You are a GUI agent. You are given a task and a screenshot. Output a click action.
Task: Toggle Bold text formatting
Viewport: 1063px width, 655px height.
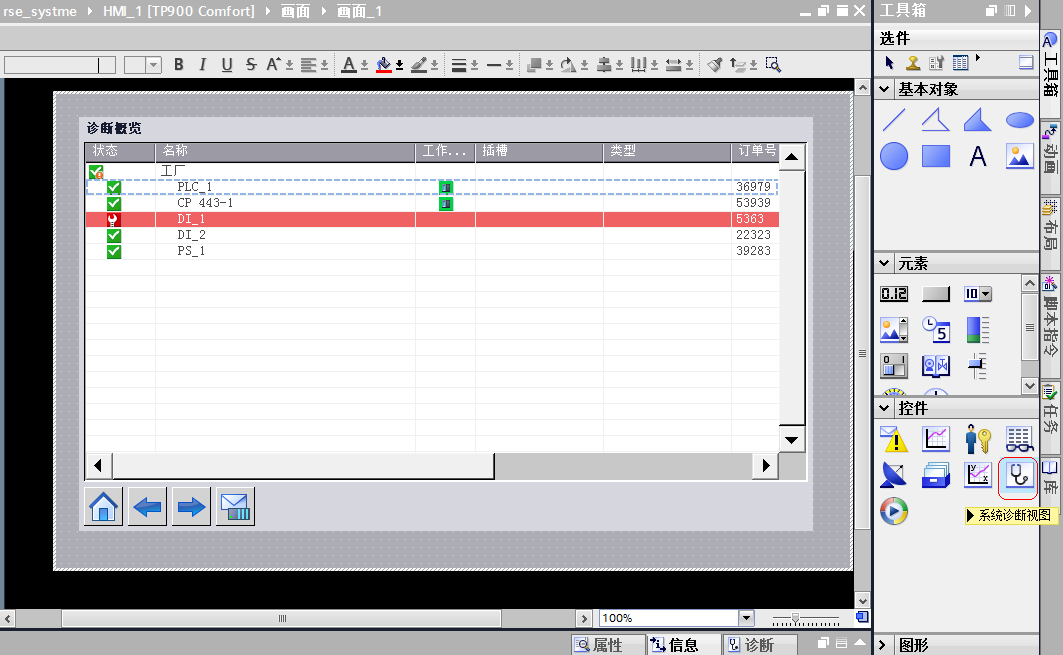pos(178,64)
